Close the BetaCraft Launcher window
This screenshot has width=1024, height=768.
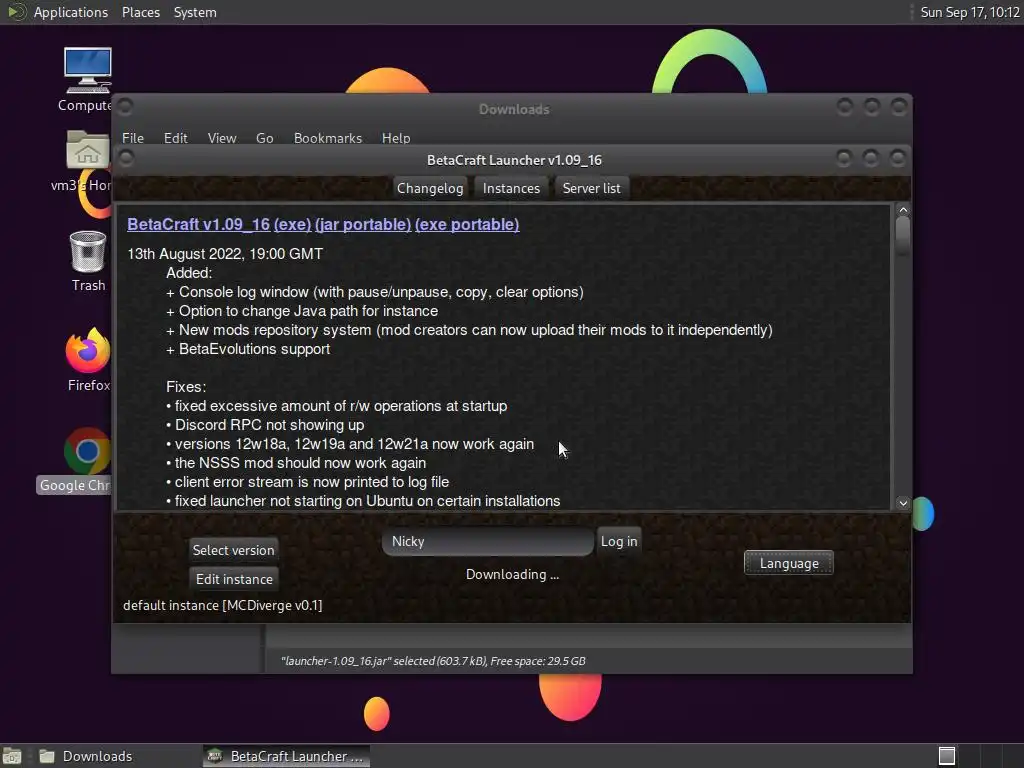(x=899, y=158)
